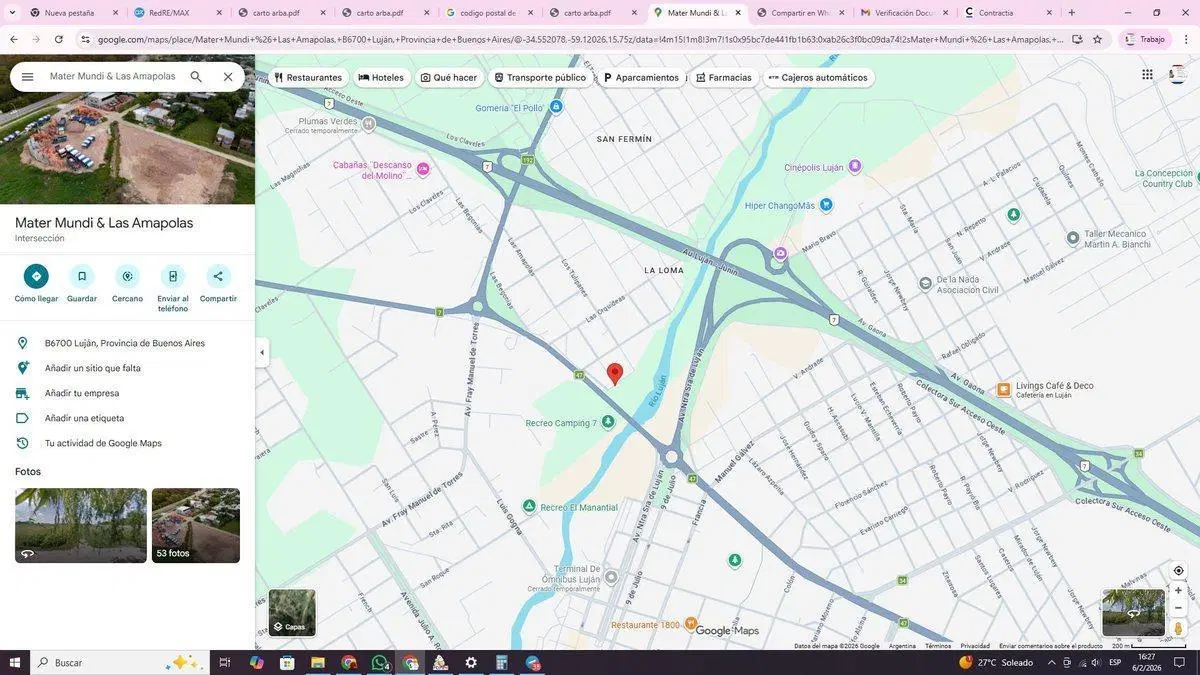Zoom in on the map

[1178, 591]
